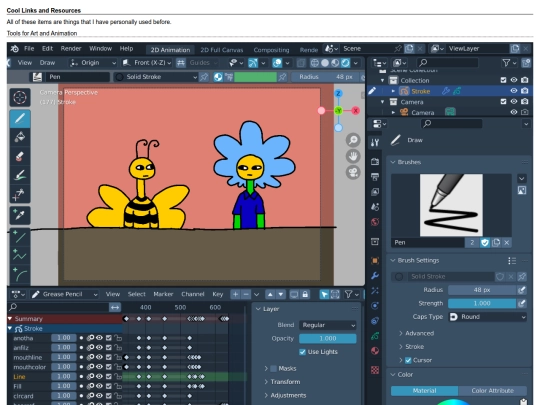Select the Fill bucket tool
This screenshot has height=405, width=540.
[20, 137]
